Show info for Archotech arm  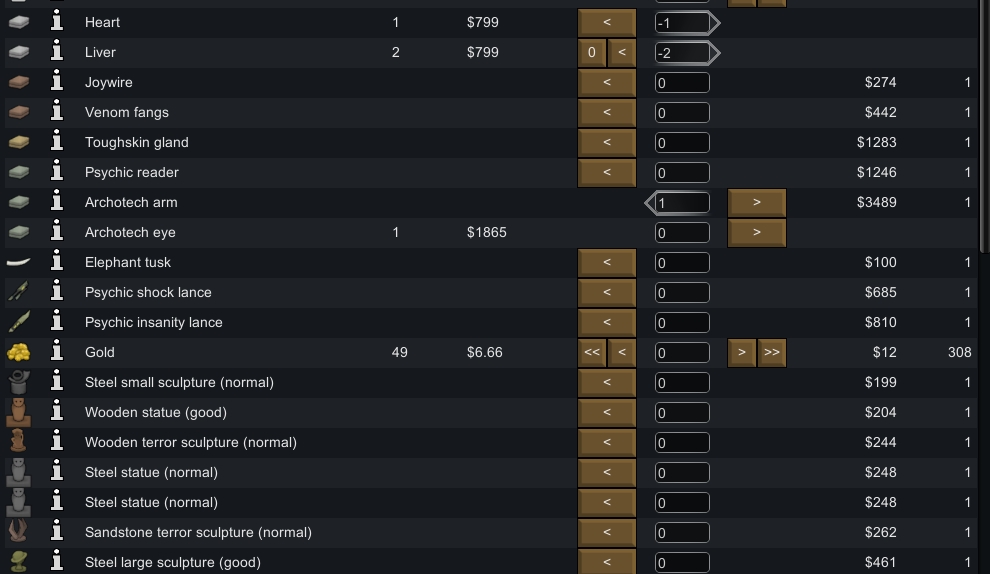coord(57,202)
